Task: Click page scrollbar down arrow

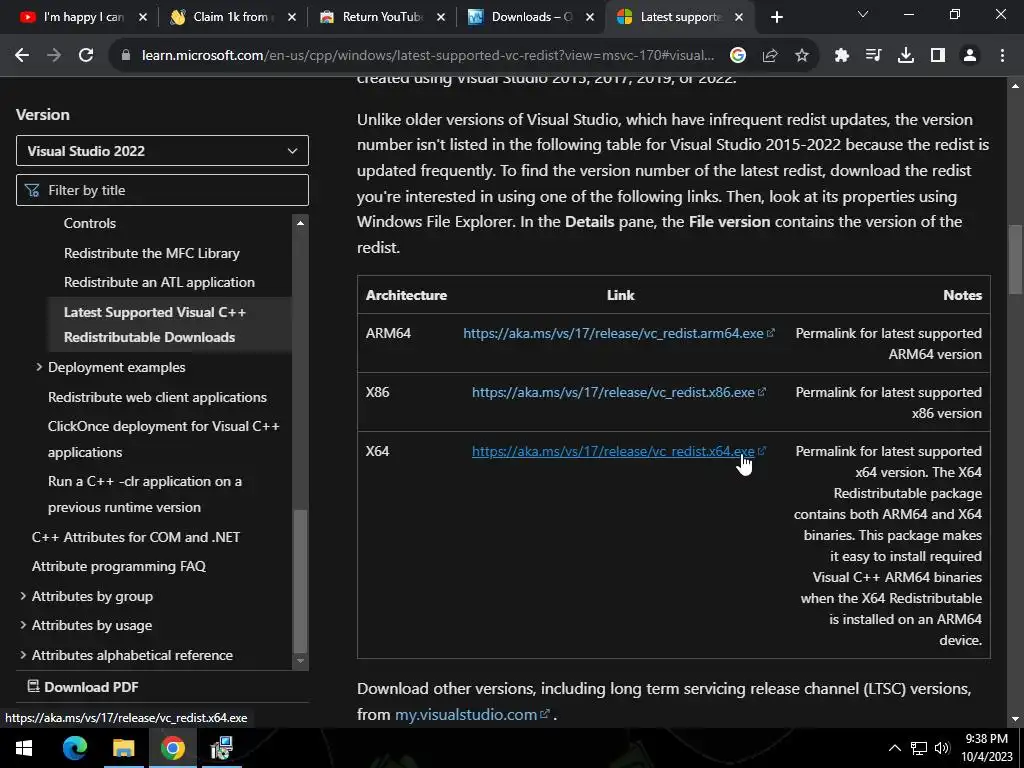Action: pos(1015,719)
